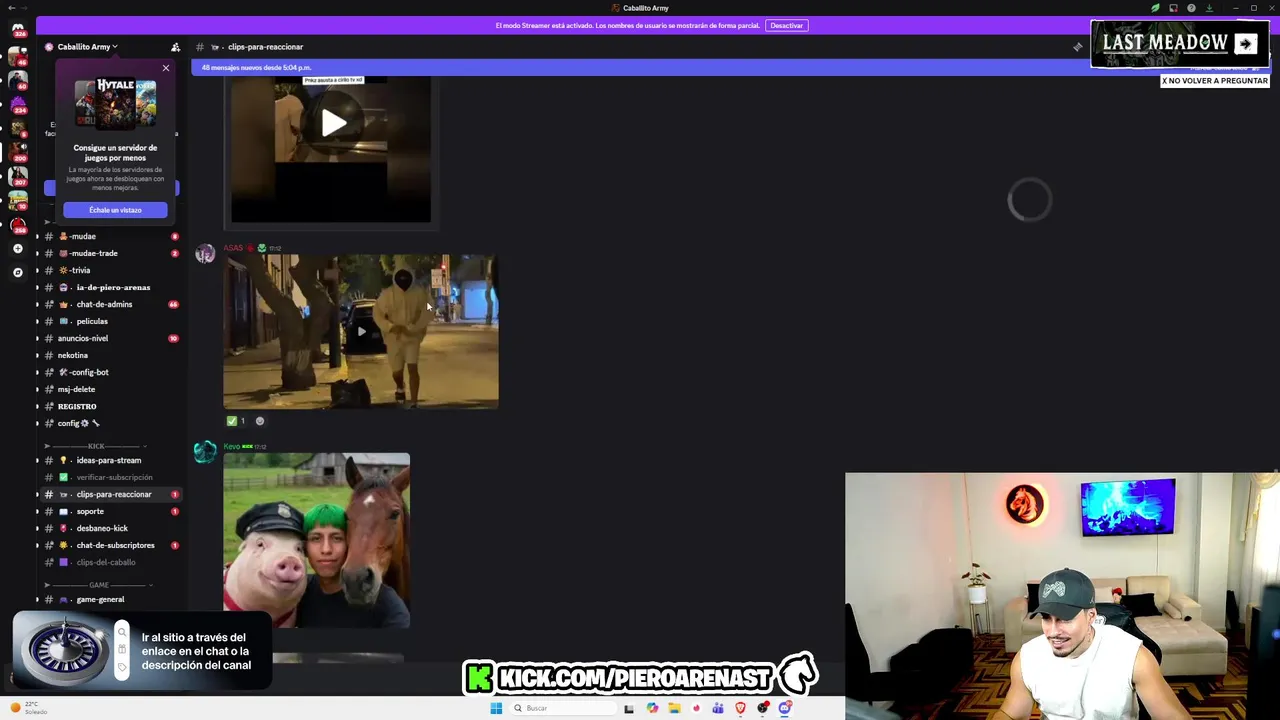Select the clips-para-reaccionar channel in sidebar
Screen dimensions: 1280x720
(x=110, y=494)
